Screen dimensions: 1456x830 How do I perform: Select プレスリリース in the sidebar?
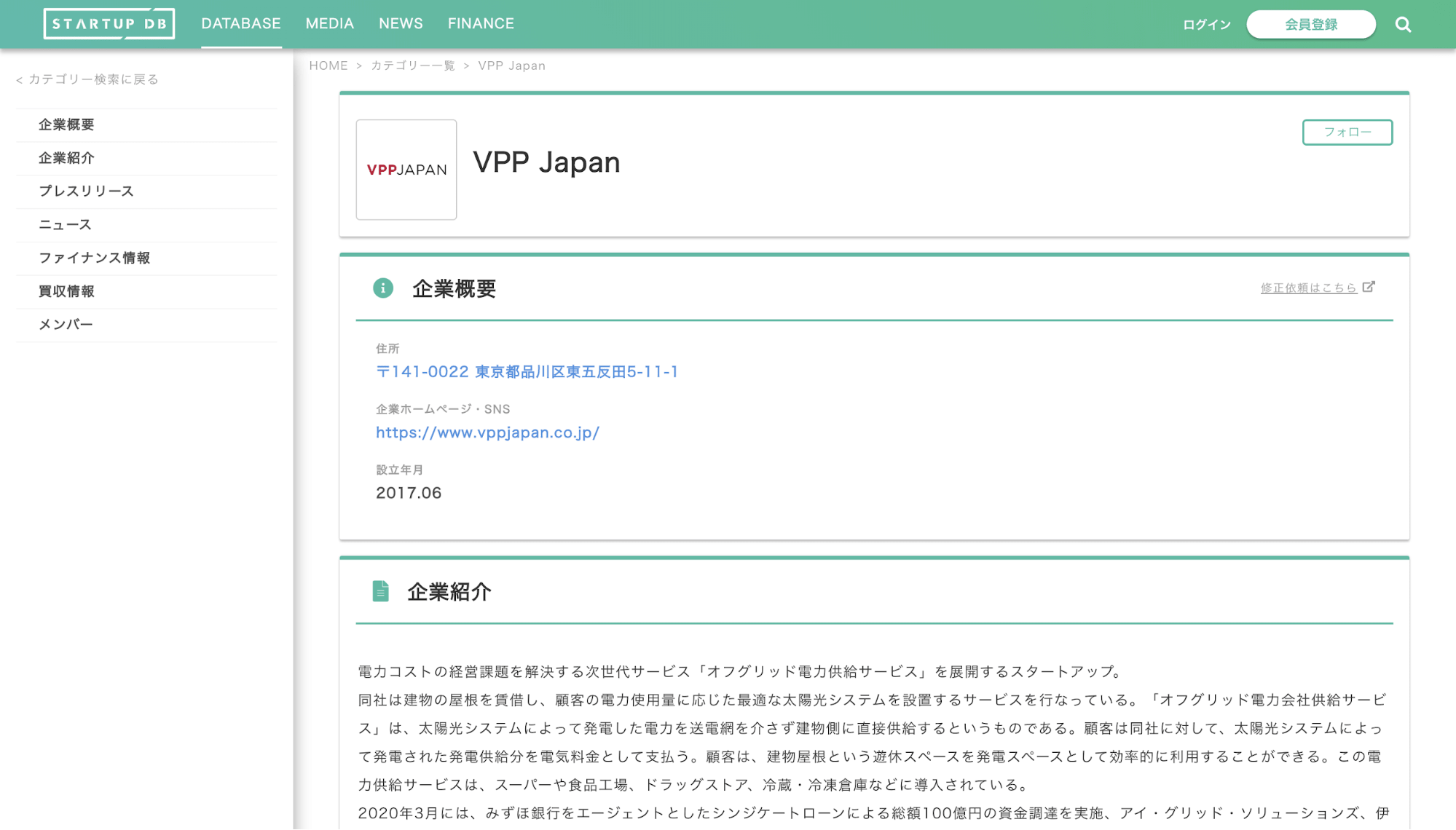[x=85, y=191]
